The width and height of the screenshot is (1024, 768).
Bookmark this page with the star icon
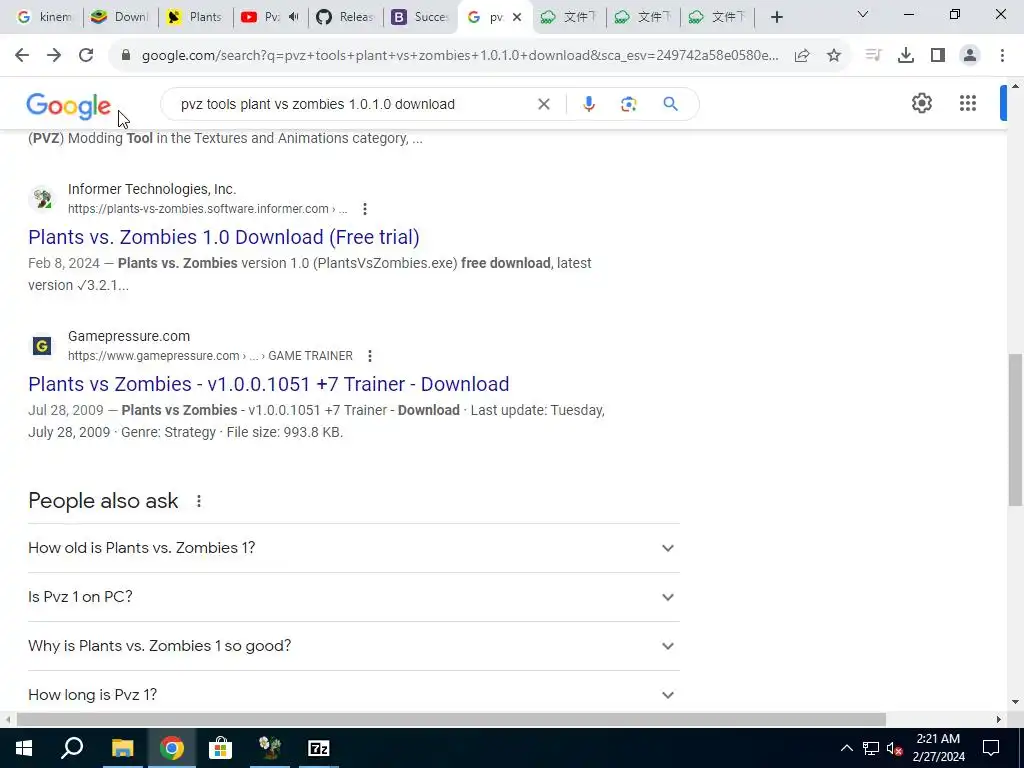click(834, 56)
